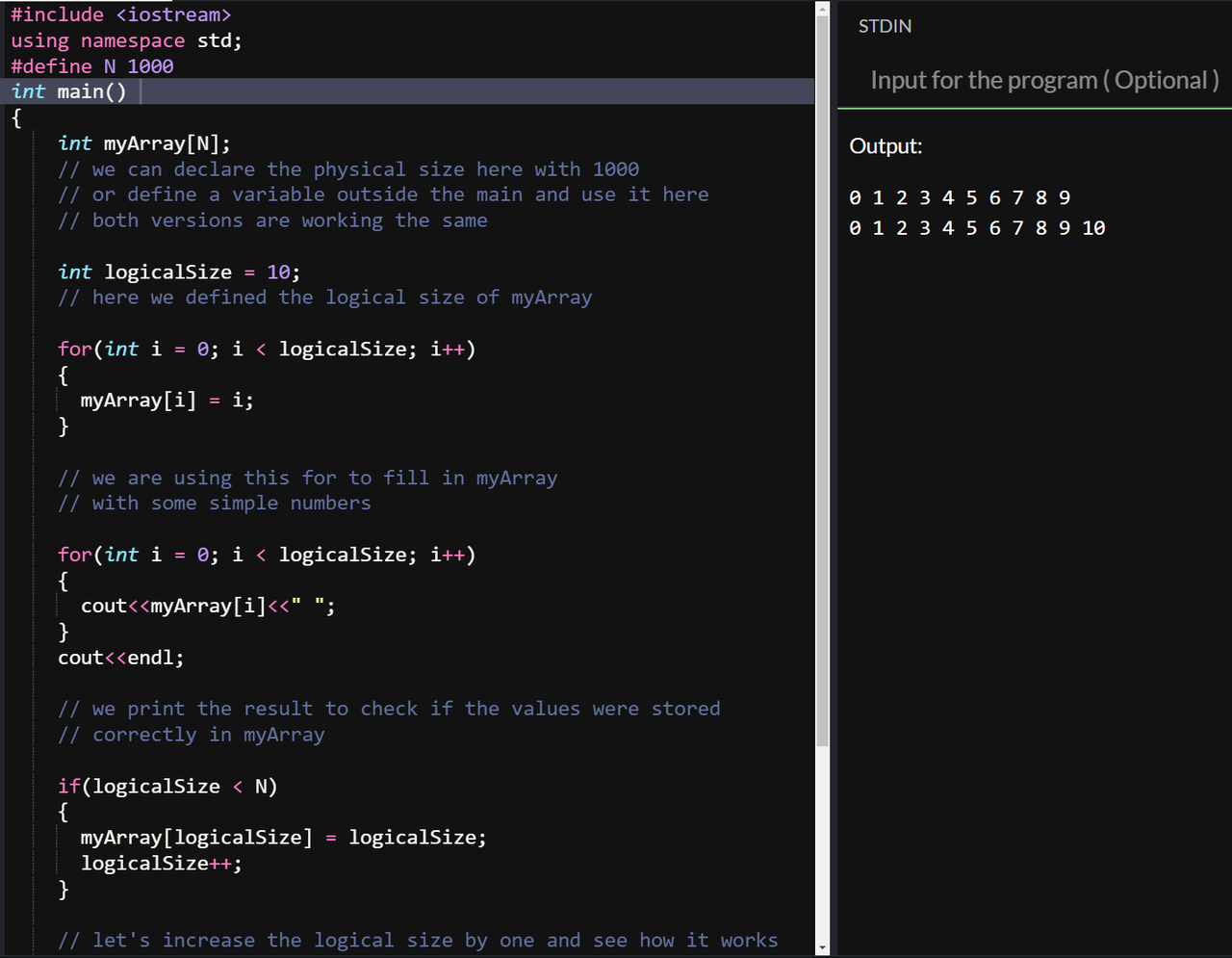The width and height of the screenshot is (1232, 958).
Task: Click comment 'both versions are working the same'
Action: (x=272, y=220)
